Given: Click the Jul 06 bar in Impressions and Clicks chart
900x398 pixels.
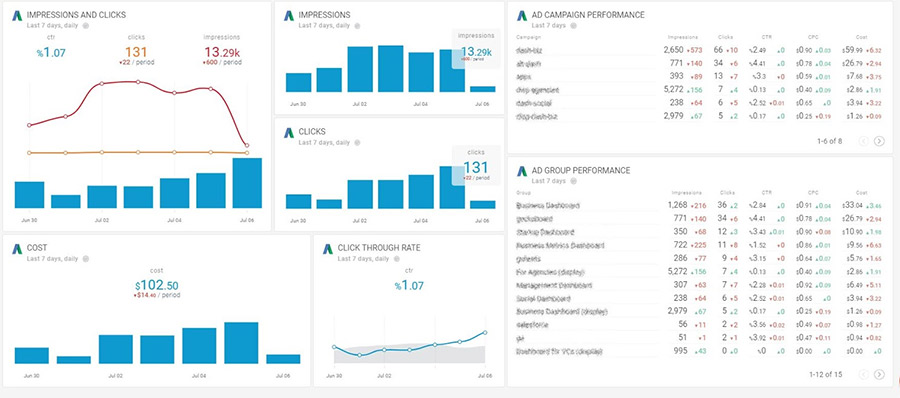Looking at the screenshot, I should (247, 183).
